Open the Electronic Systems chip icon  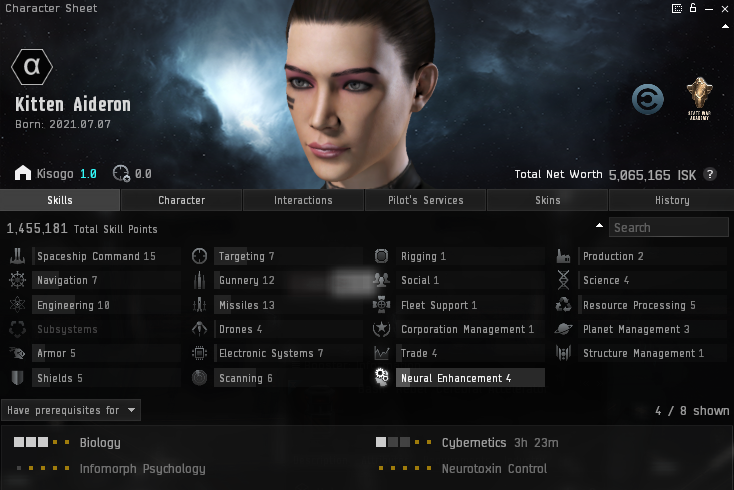tap(199, 353)
